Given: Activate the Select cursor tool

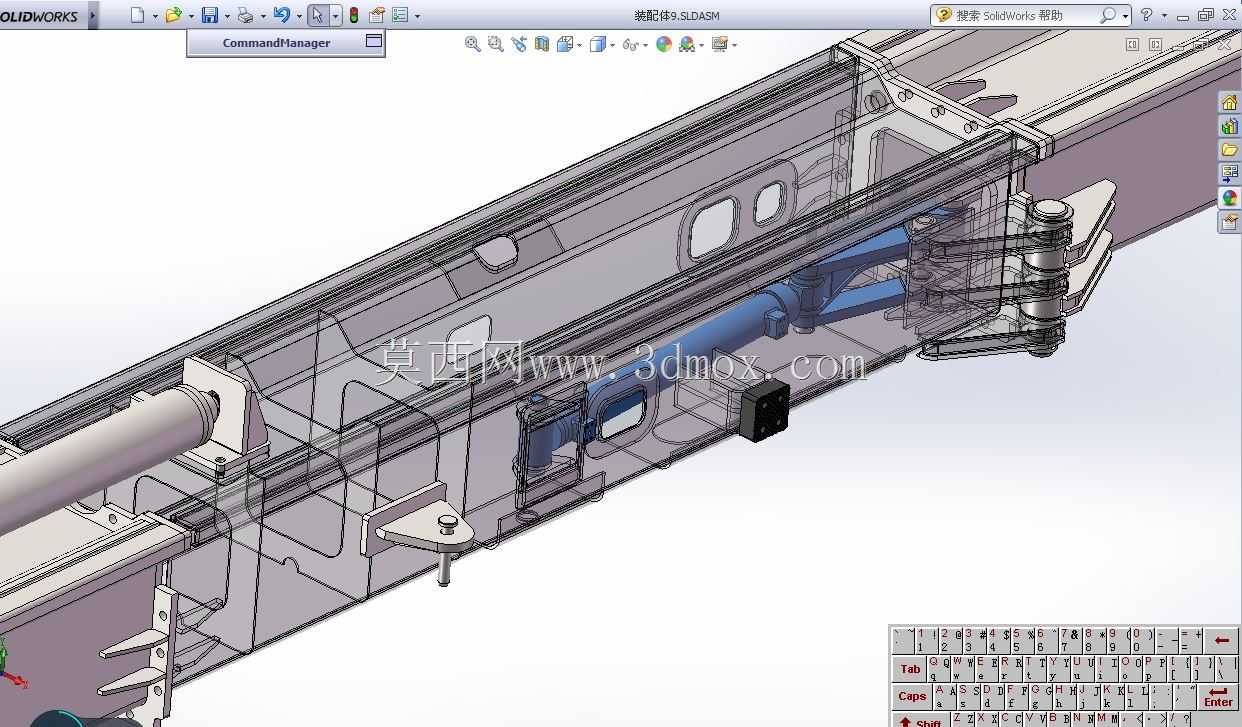Looking at the screenshot, I should pos(317,15).
